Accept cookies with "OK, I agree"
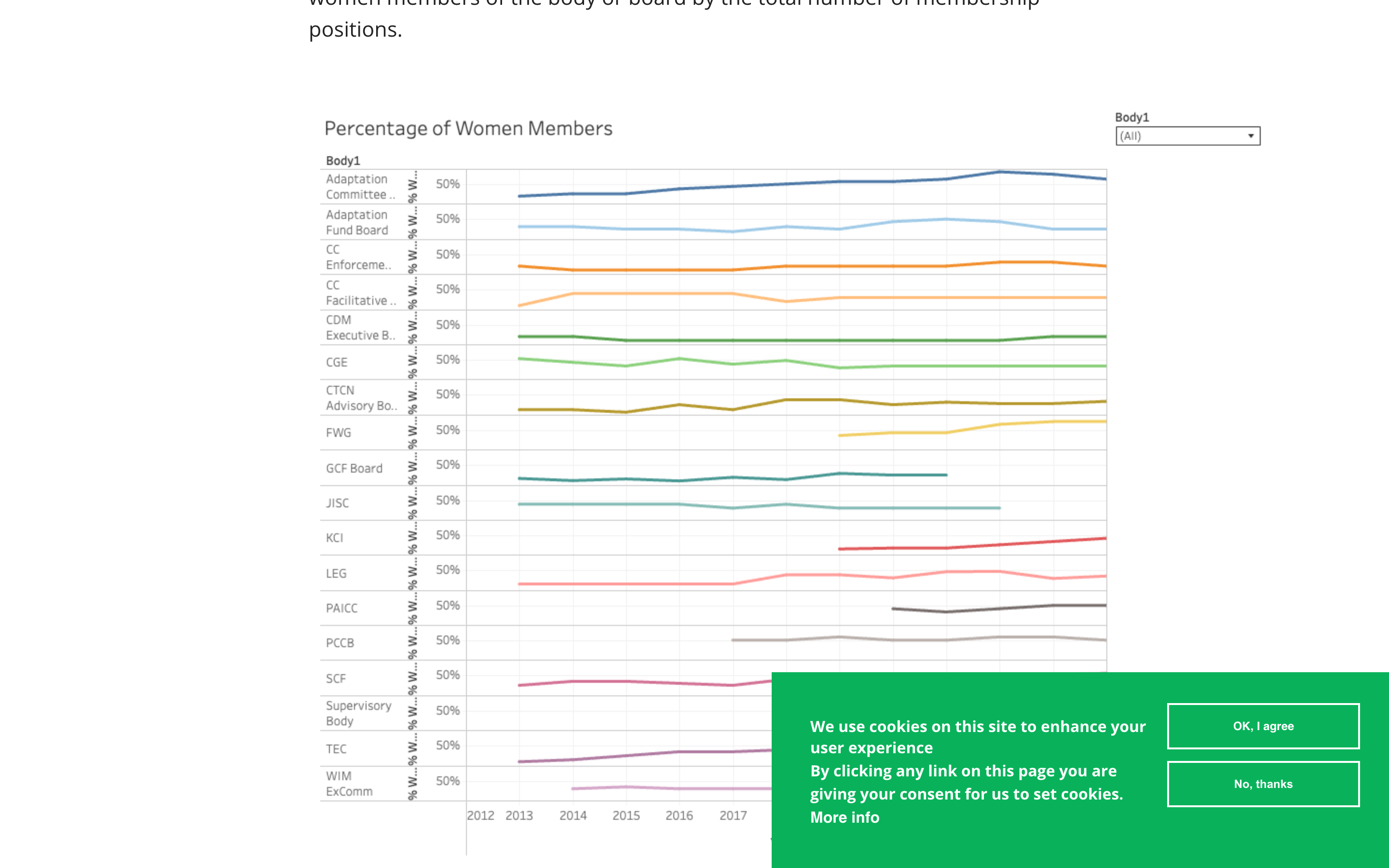The height and width of the screenshot is (868, 1389). click(1262, 726)
